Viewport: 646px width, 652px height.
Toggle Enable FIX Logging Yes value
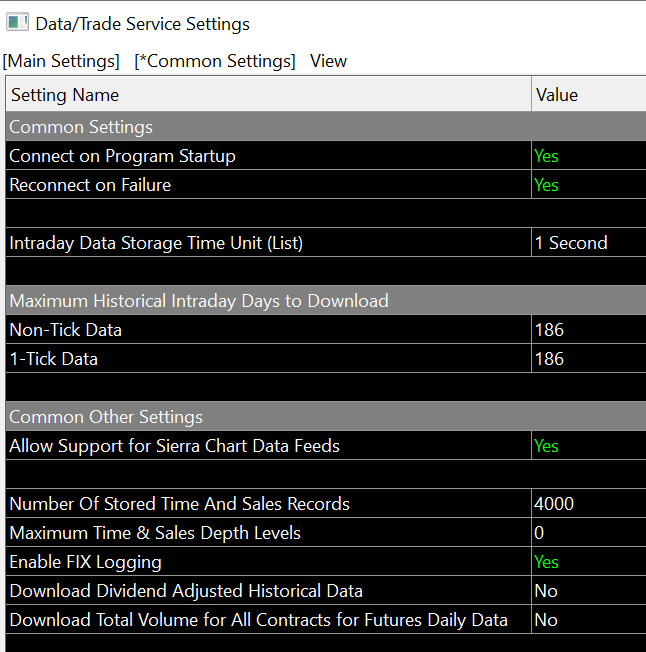[x=589, y=562]
